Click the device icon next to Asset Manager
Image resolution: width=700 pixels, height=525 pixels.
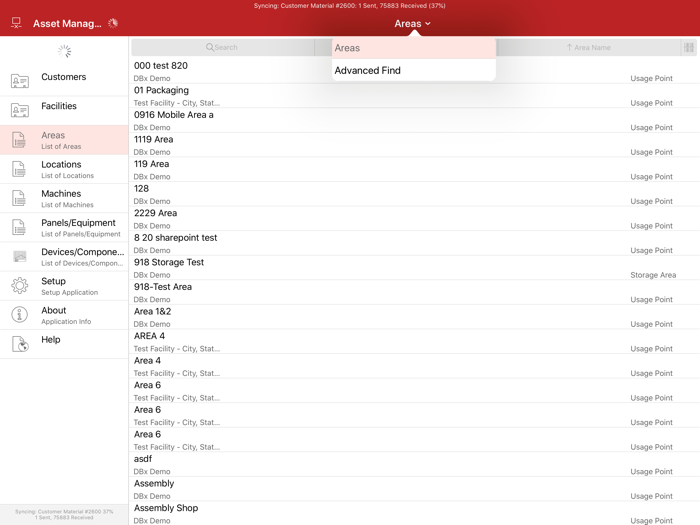[17, 23]
